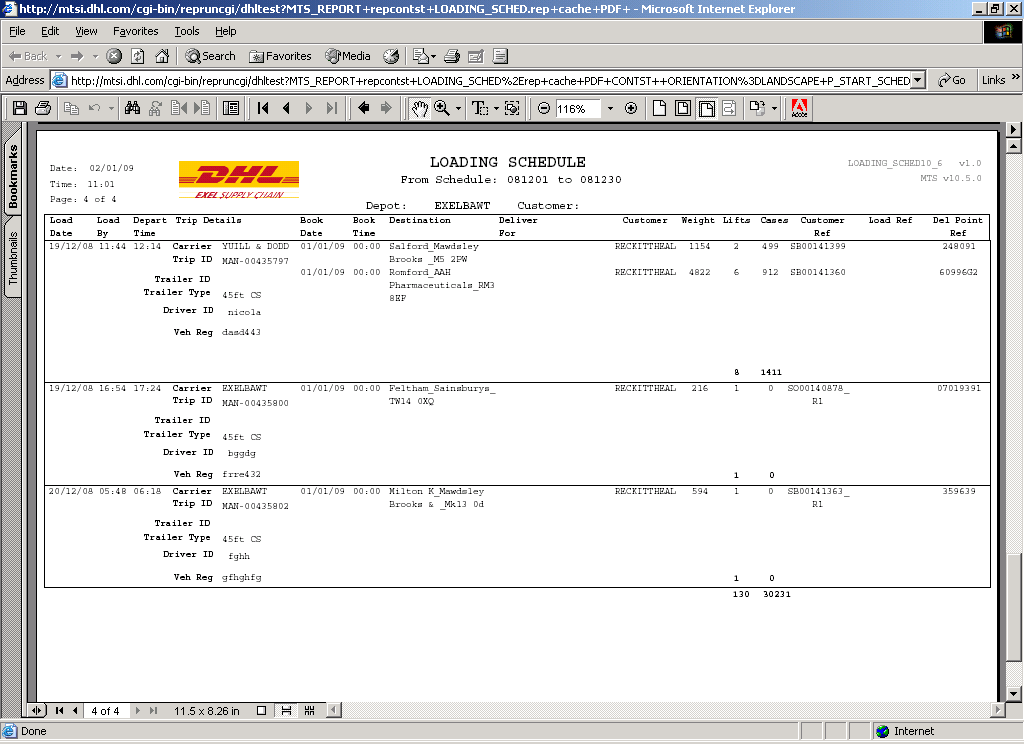Open the File menu
1024x744 pixels.
click(x=17, y=31)
